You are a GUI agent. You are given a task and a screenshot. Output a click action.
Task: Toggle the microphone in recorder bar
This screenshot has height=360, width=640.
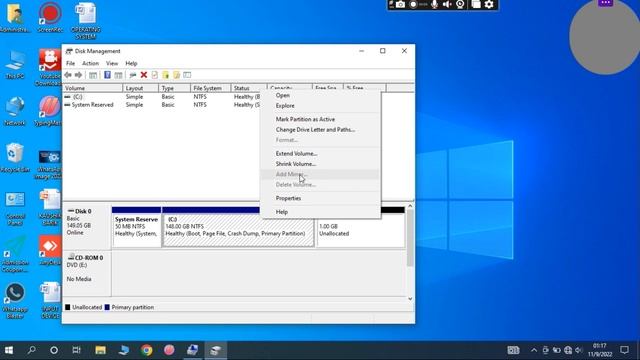point(435,4)
